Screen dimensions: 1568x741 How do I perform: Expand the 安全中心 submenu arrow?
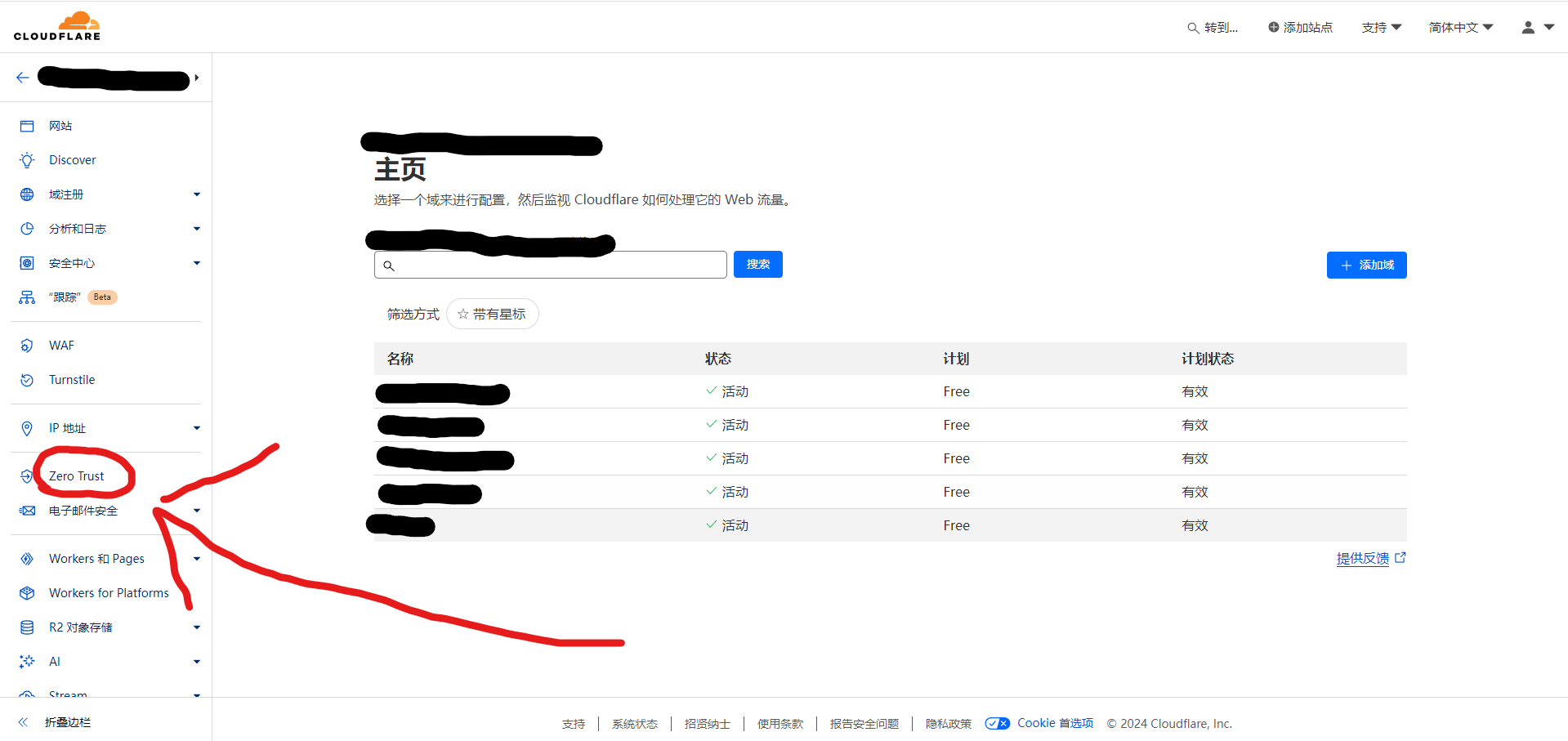[196, 263]
